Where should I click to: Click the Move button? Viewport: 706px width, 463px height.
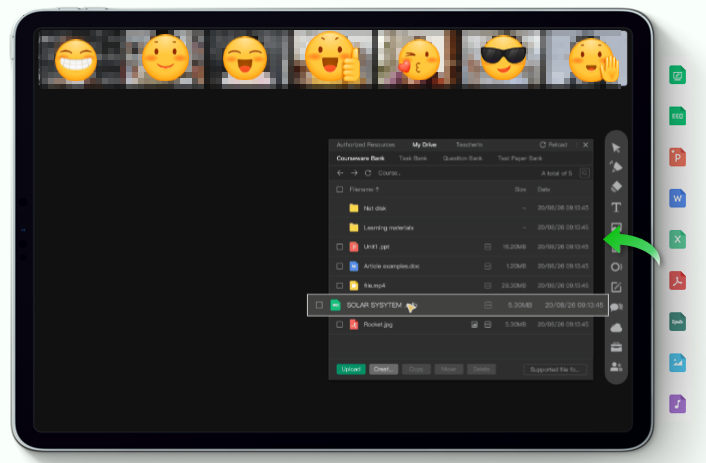click(x=448, y=369)
